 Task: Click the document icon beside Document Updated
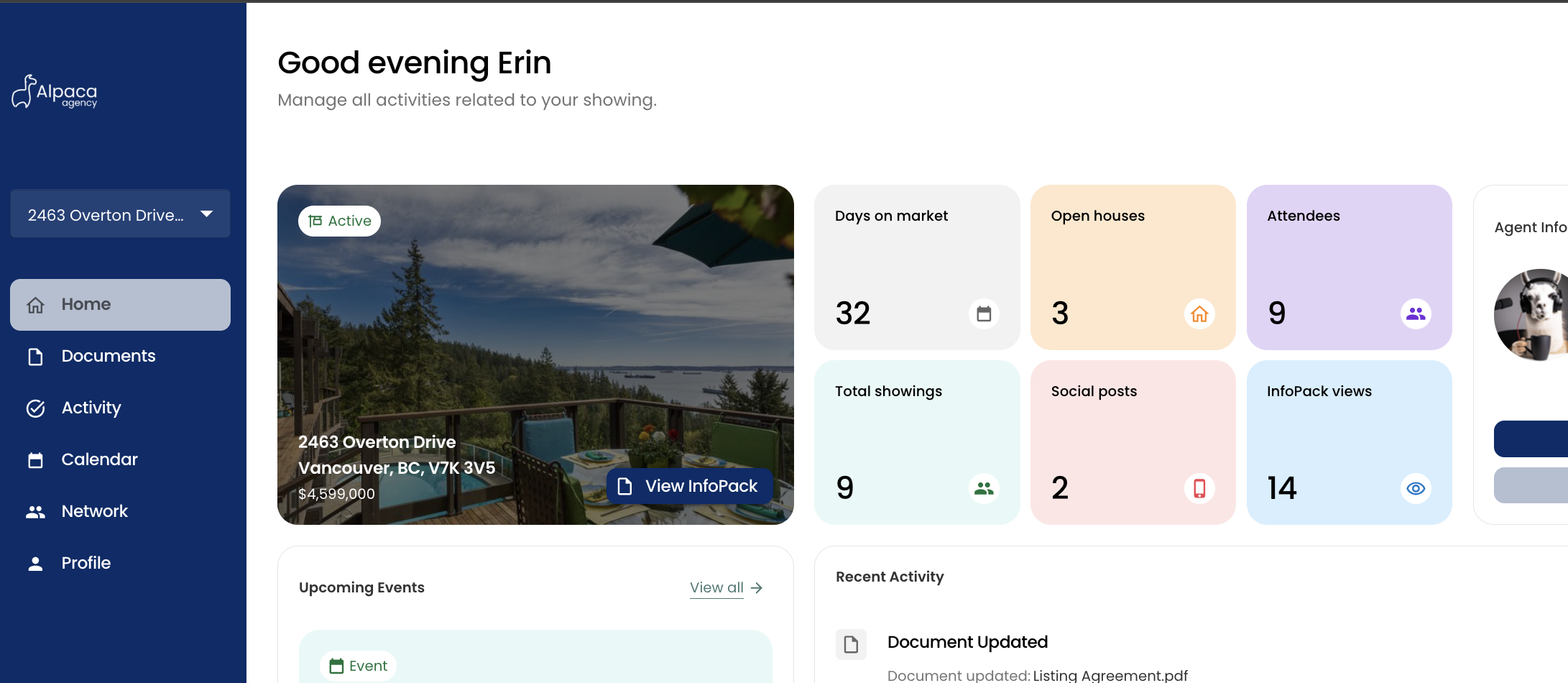coord(851,644)
